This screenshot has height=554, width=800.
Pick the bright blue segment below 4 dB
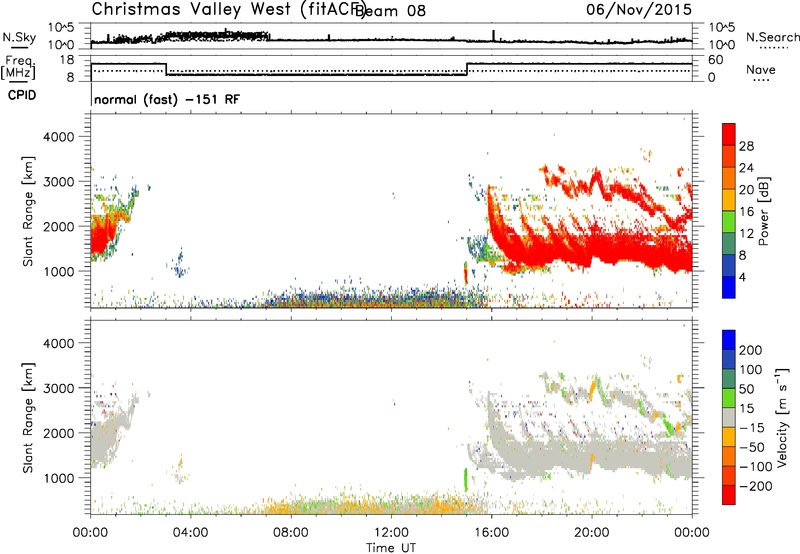[x=729, y=287]
